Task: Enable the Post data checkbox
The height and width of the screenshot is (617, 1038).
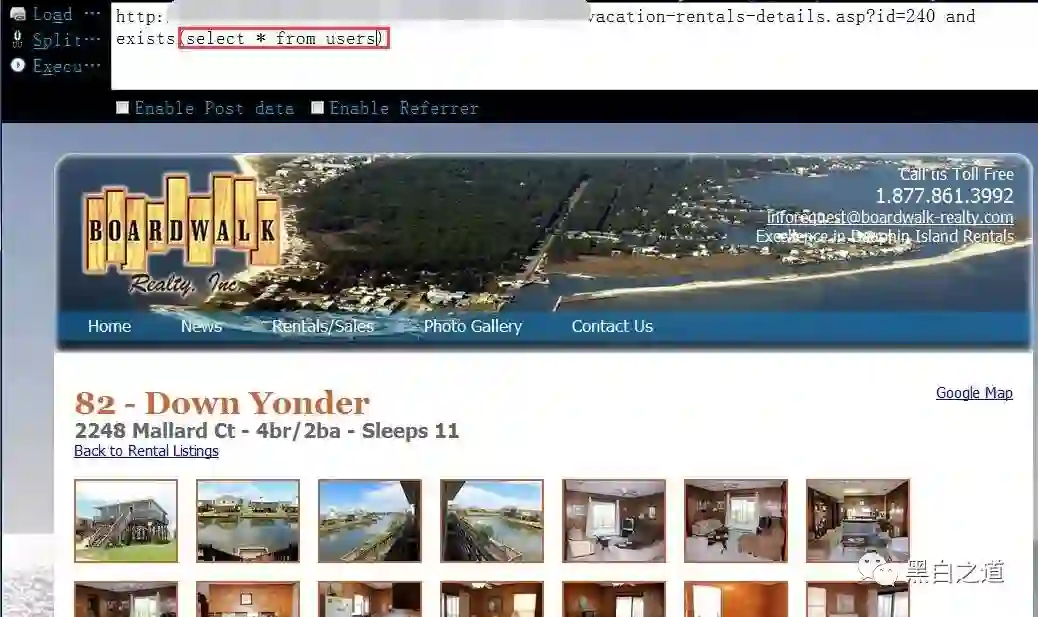Action: pyautogui.click(x=122, y=107)
